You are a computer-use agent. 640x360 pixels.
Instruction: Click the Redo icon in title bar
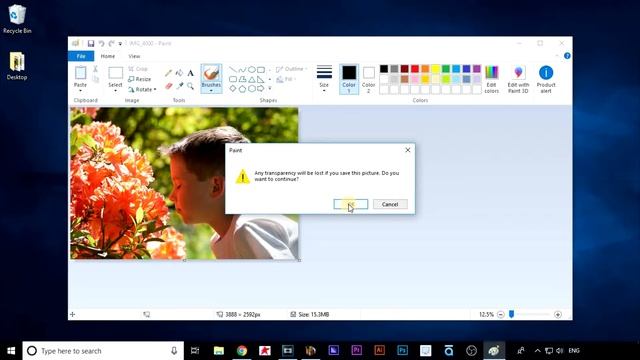point(111,43)
